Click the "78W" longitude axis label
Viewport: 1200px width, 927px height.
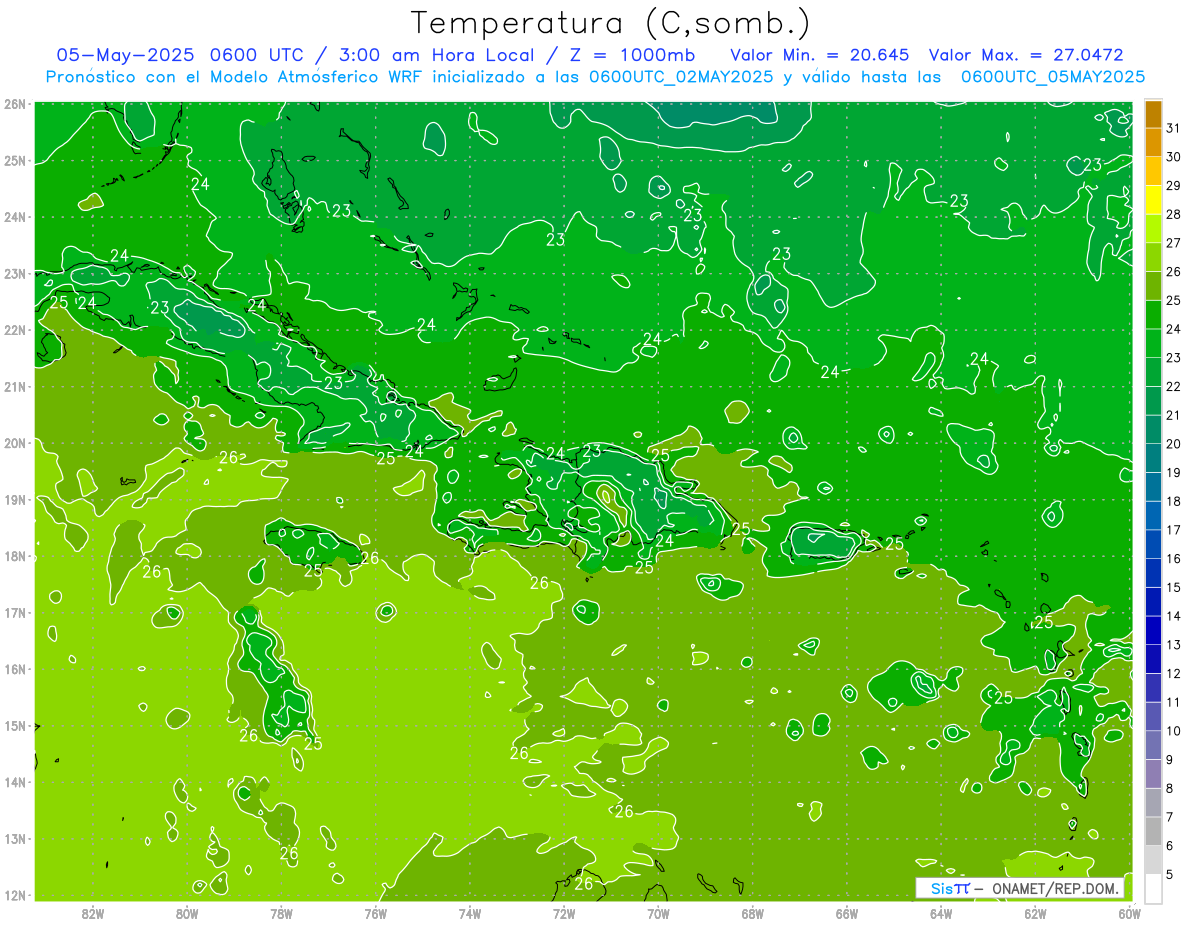pyautogui.click(x=281, y=914)
